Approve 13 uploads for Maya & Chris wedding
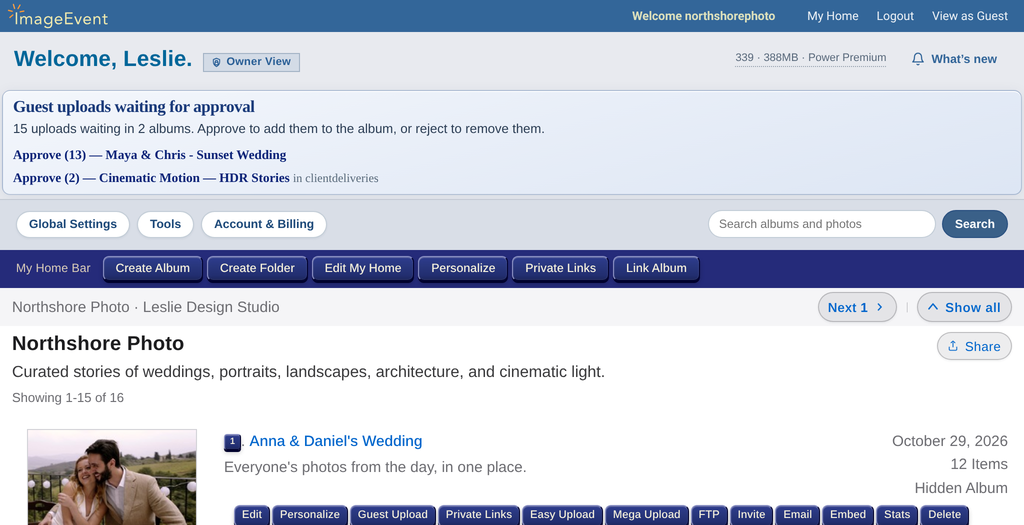This screenshot has width=1024, height=525. (150, 155)
